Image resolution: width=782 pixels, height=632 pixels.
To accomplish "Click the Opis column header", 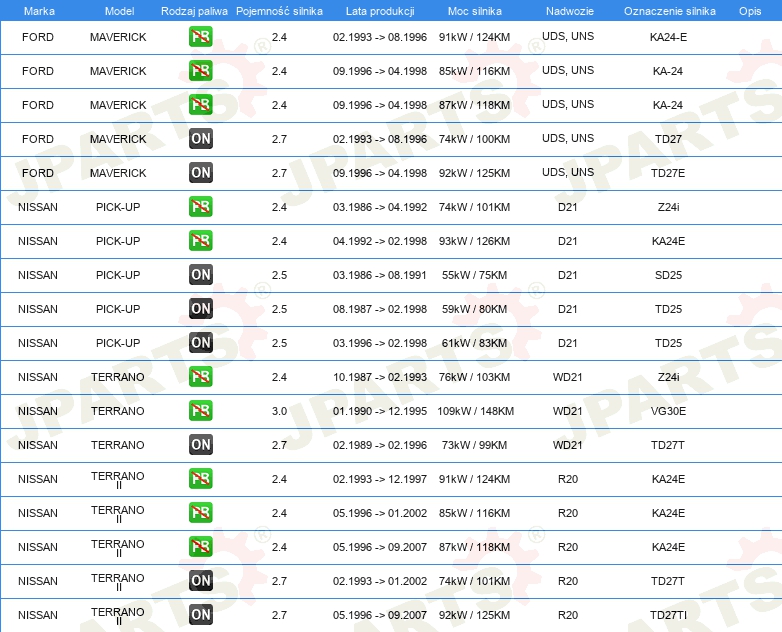I will click(750, 11).
